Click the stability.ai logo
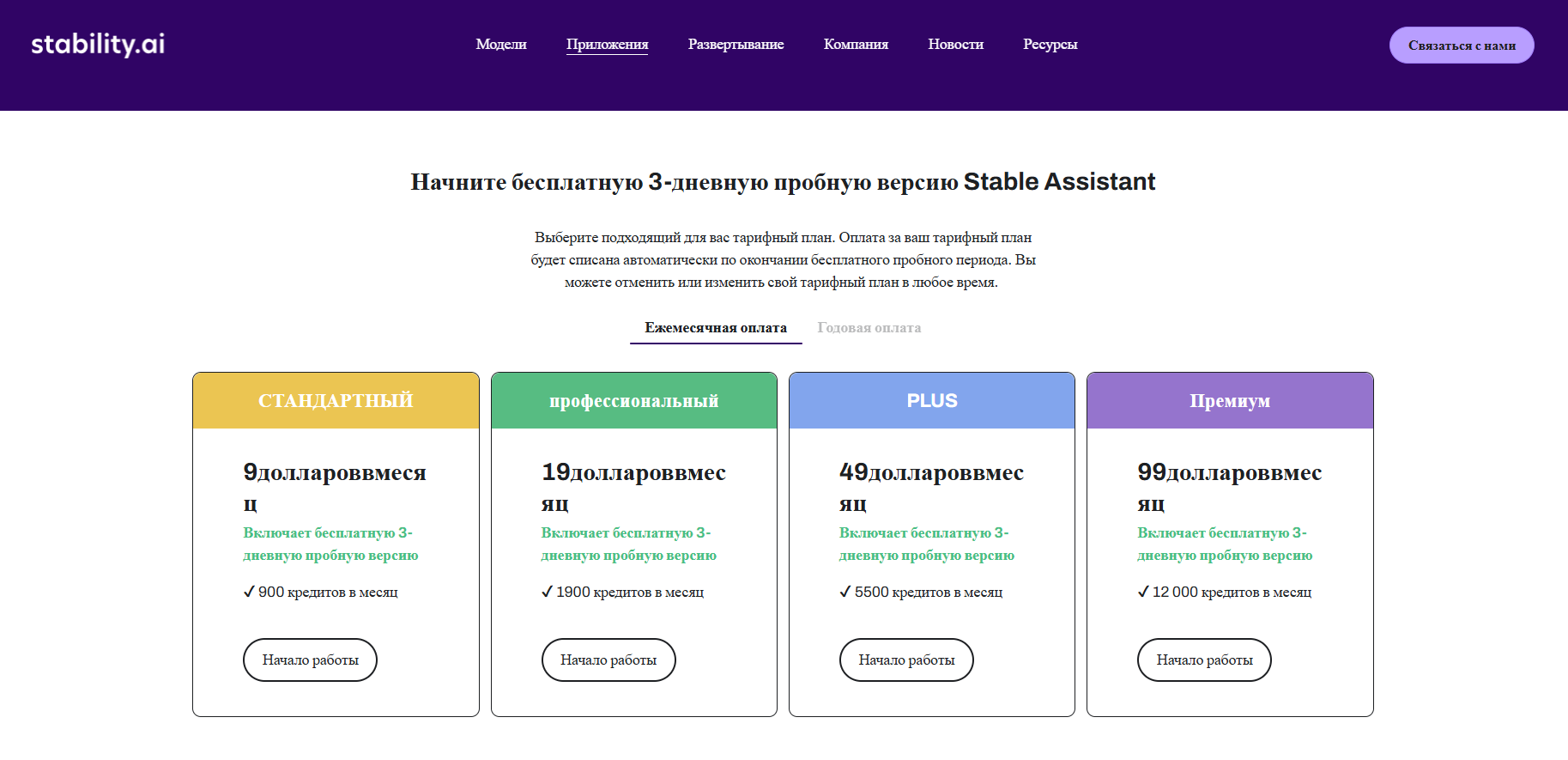Screen dimensions: 1568x760 (98, 45)
